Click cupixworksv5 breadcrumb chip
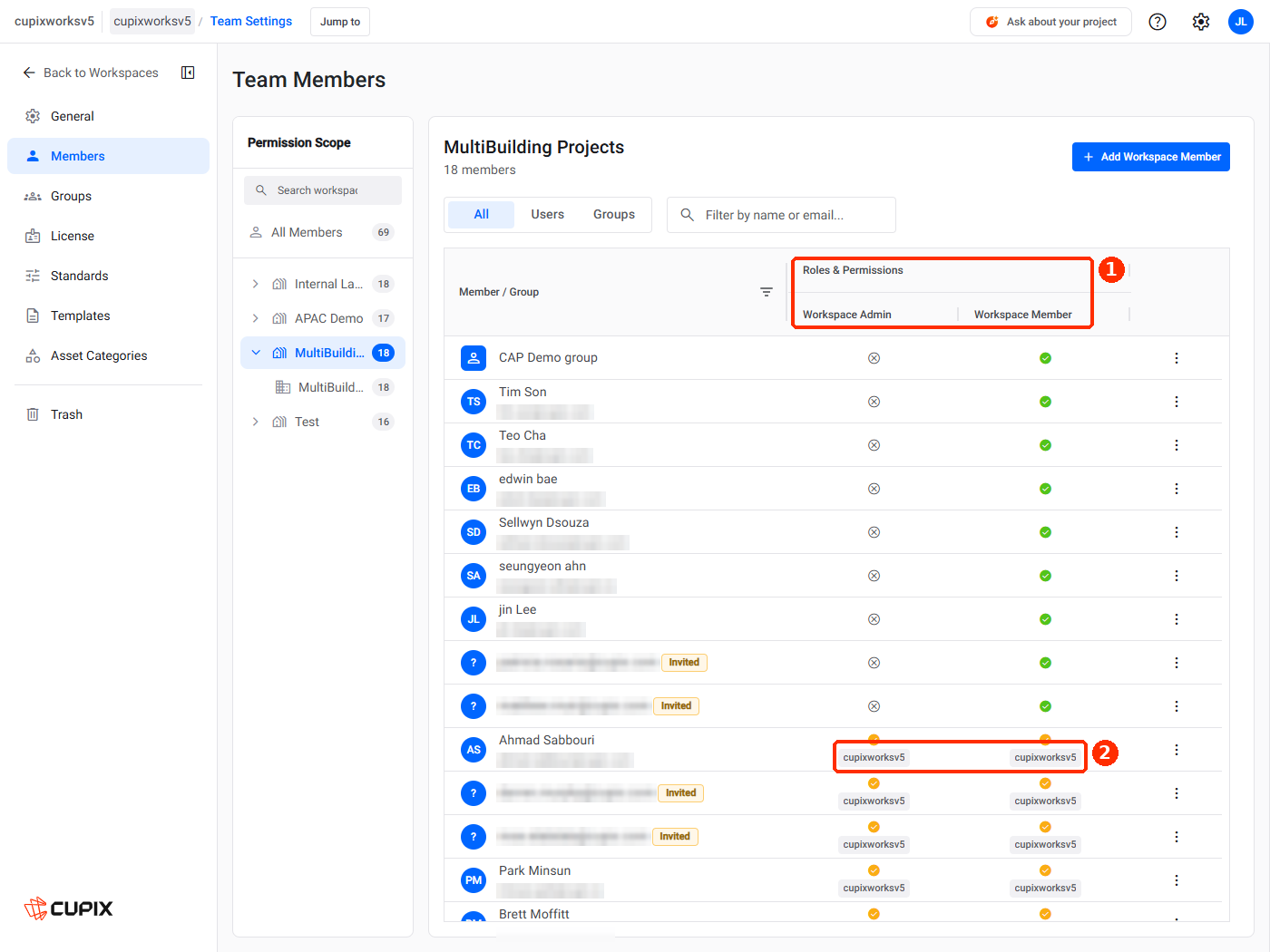Viewport: 1270px width, 952px height. (152, 21)
